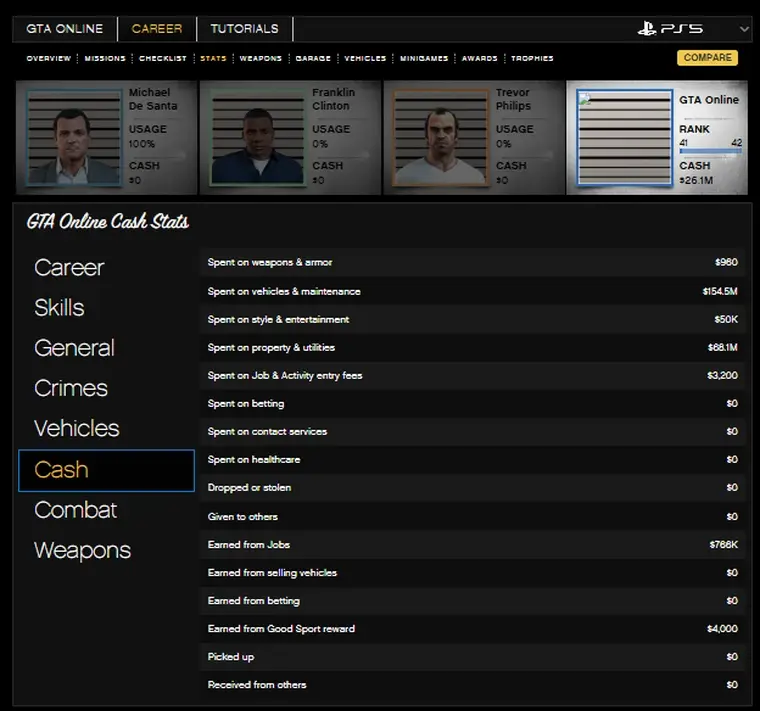This screenshot has height=711, width=760.
Task: Open the Career top tab
Action: pyautogui.click(x=157, y=29)
